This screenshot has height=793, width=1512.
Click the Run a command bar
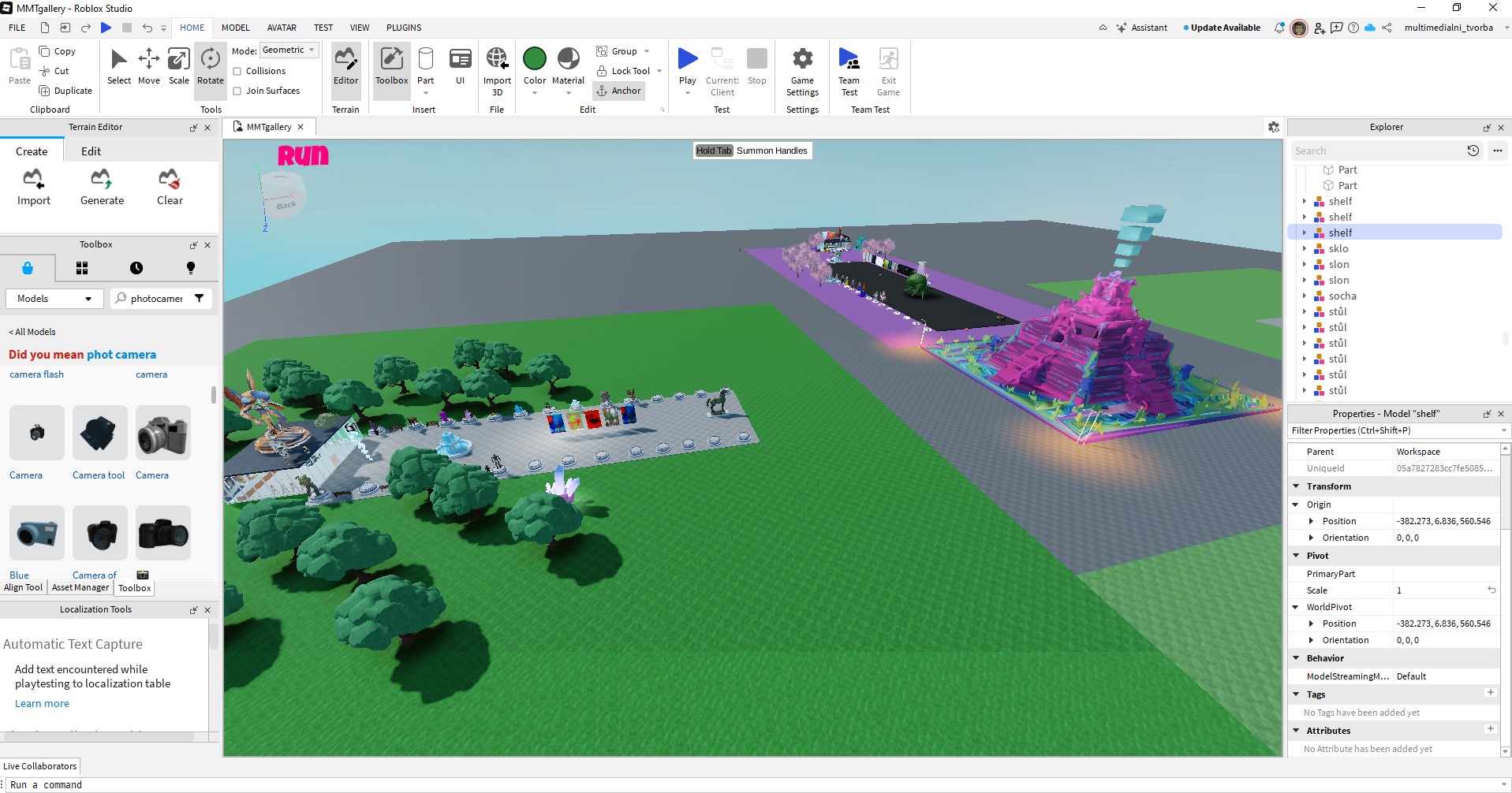[x=757, y=785]
